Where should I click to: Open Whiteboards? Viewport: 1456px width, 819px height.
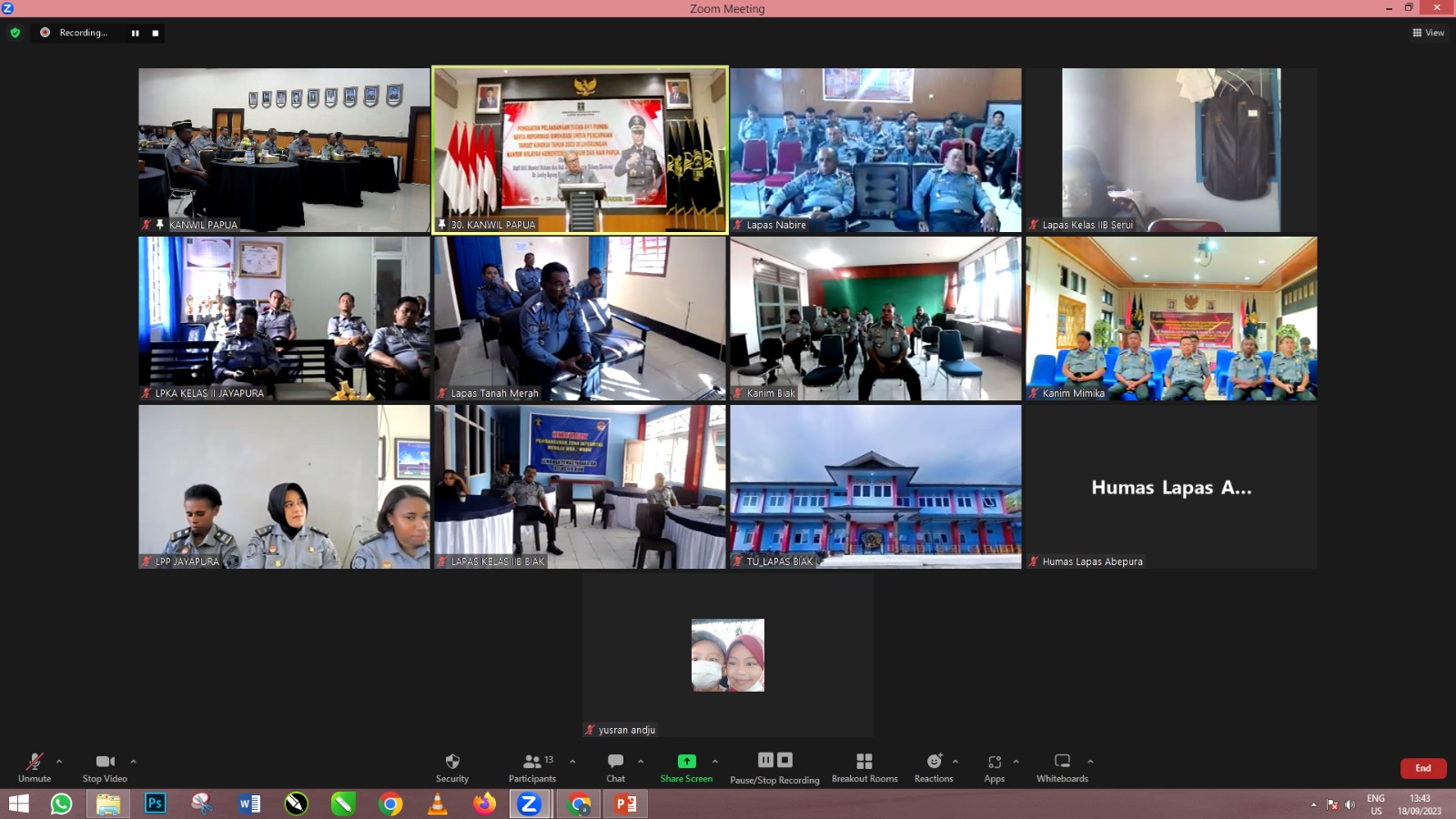(x=1062, y=762)
